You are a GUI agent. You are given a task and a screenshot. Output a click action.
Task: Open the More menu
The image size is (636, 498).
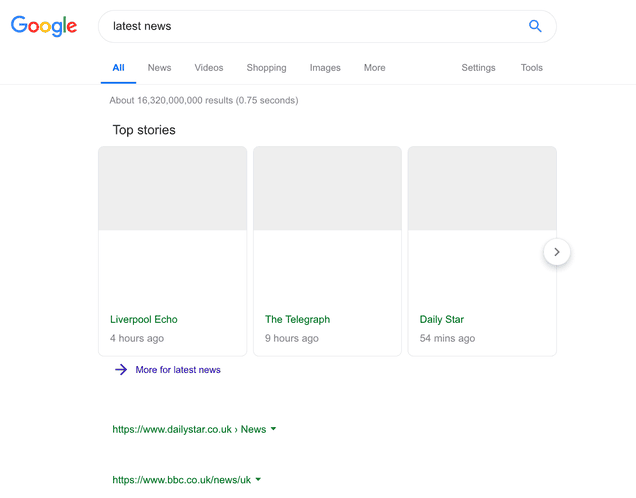pyautogui.click(x=374, y=68)
